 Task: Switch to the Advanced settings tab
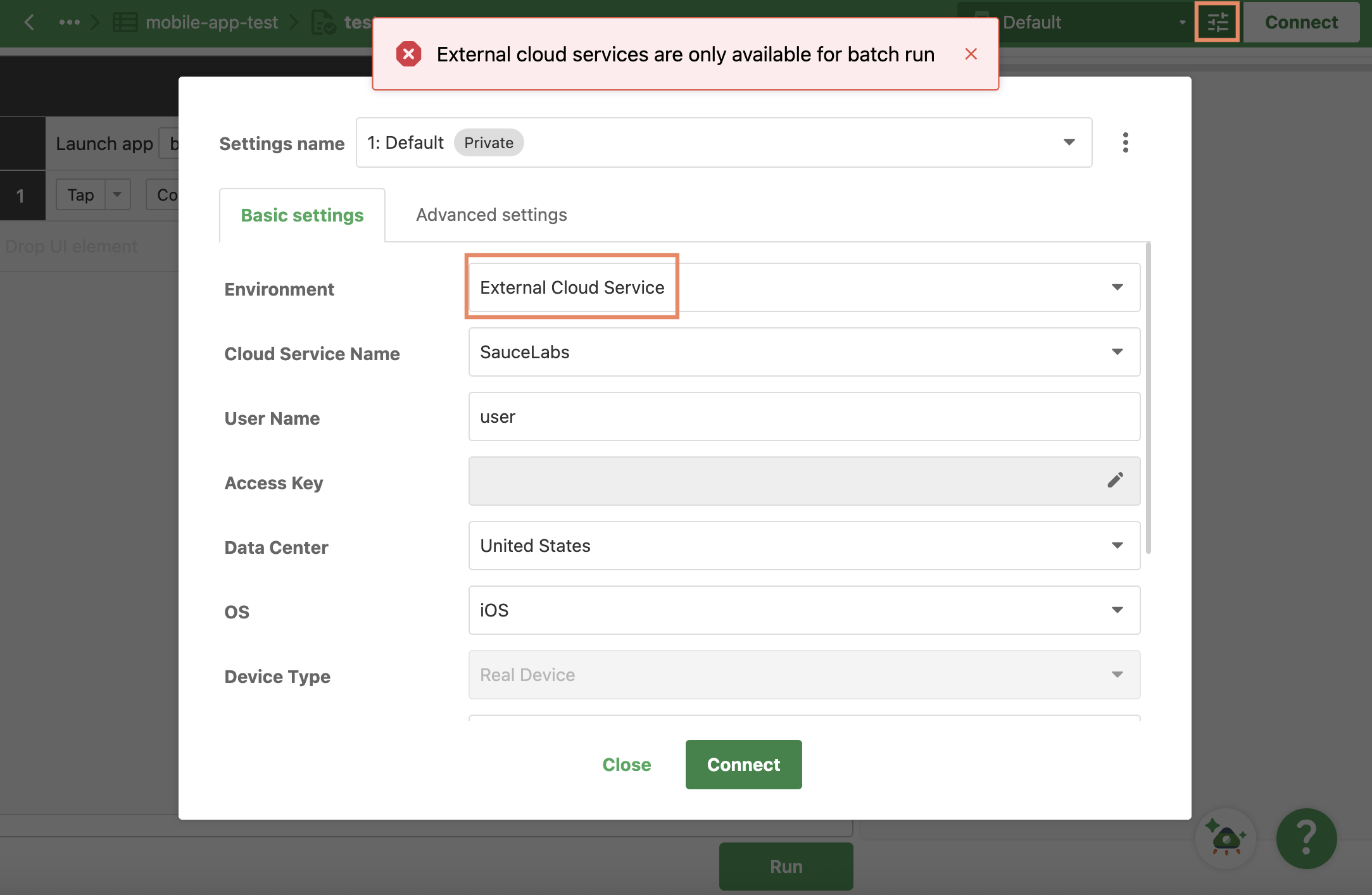[491, 215]
